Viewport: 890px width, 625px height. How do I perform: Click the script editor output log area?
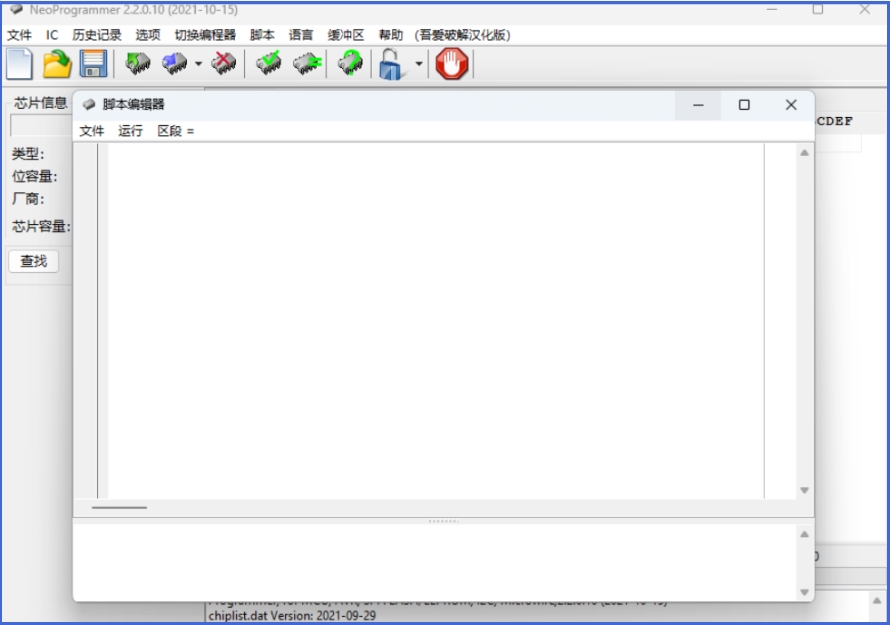click(x=434, y=562)
